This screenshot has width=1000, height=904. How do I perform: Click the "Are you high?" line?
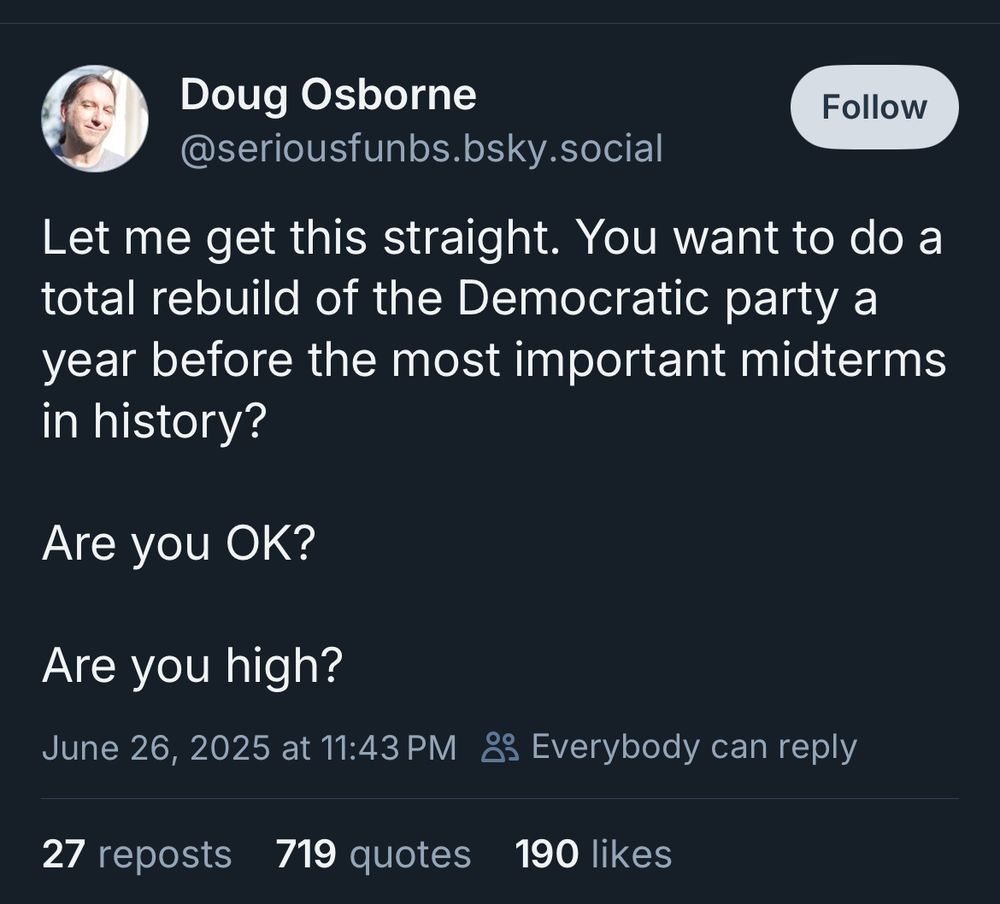[x=192, y=666]
